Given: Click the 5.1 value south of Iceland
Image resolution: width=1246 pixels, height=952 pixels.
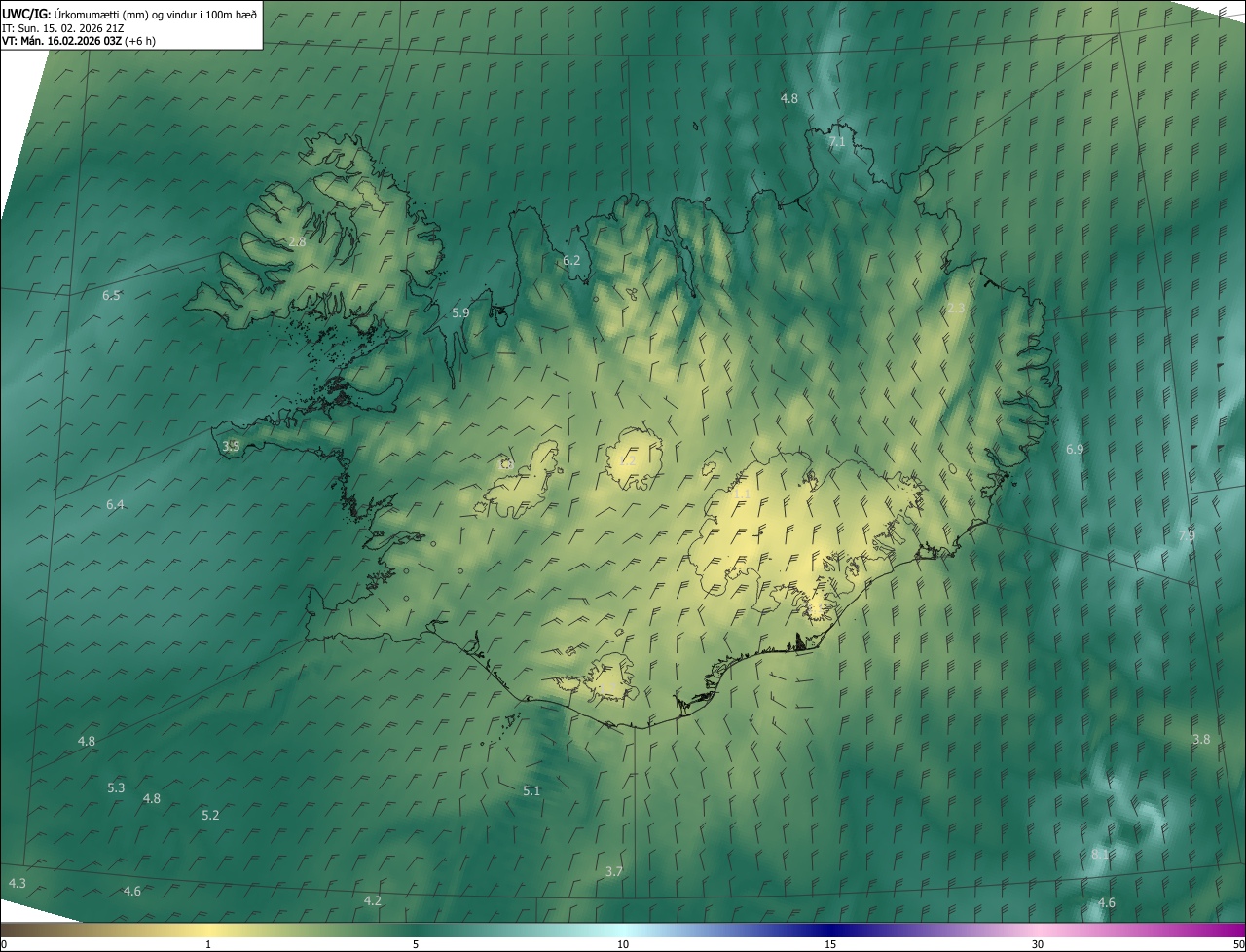Looking at the screenshot, I should click(531, 790).
